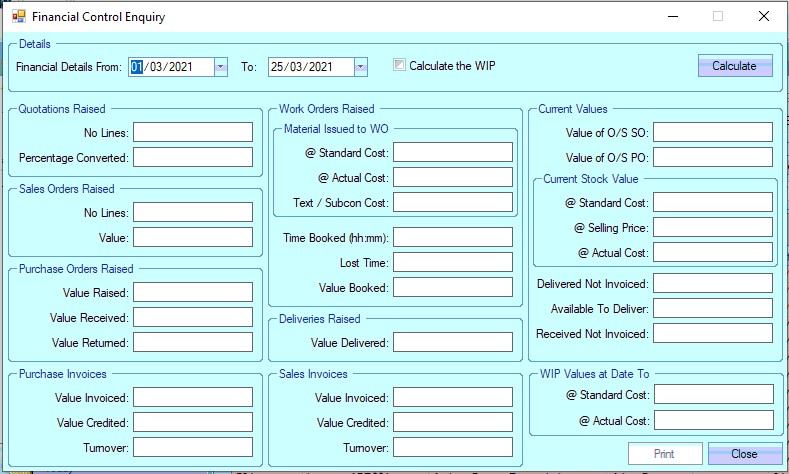Click the WIP Values Actual Cost field
The width and height of the screenshot is (789, 474).
[x=713, y=420]
